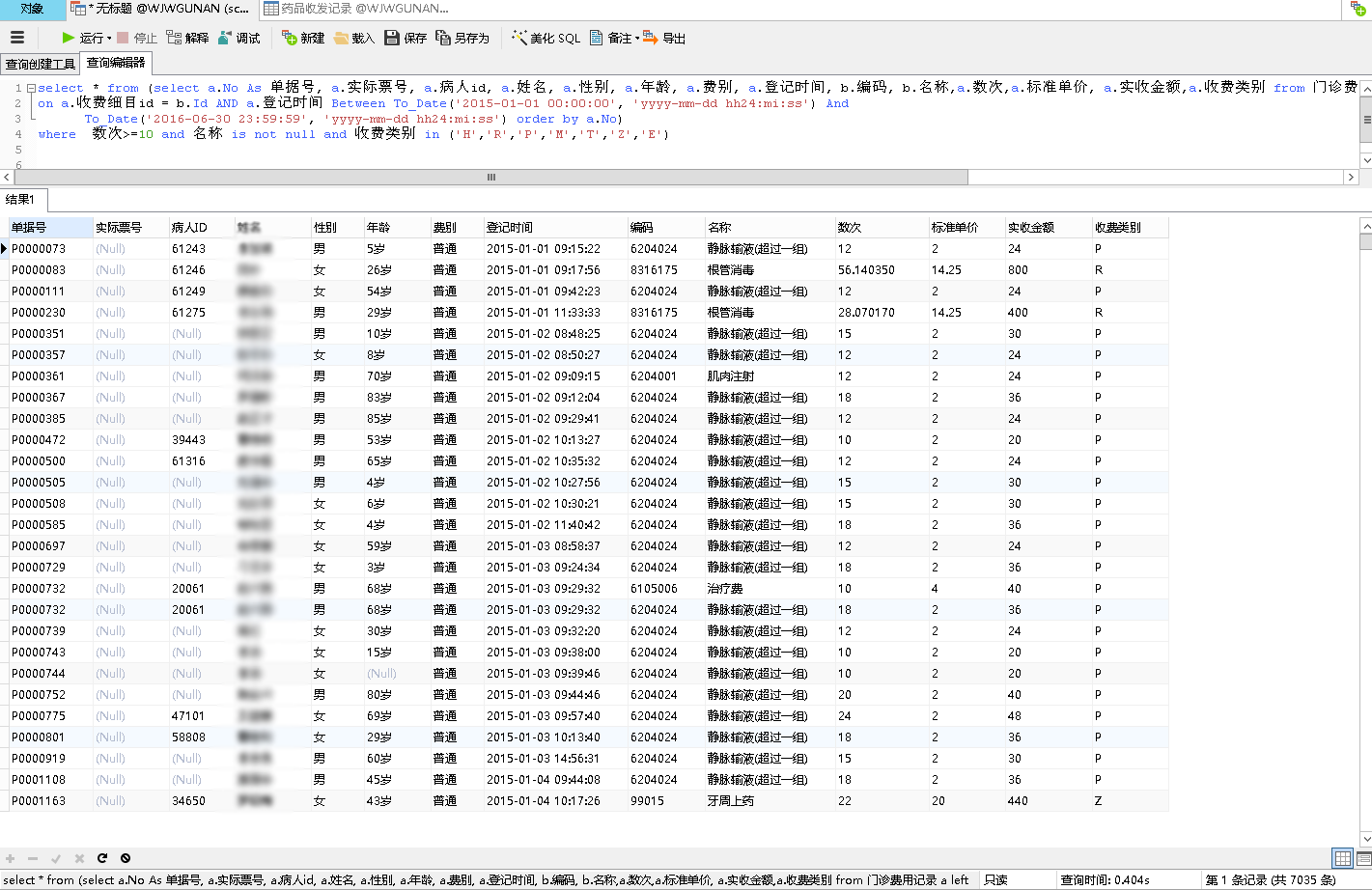Viewport: 1372px width, 890px height.
Task: Open the hamburger menu in toolbar
Action: pyautogui.click(x=17, y=38)
